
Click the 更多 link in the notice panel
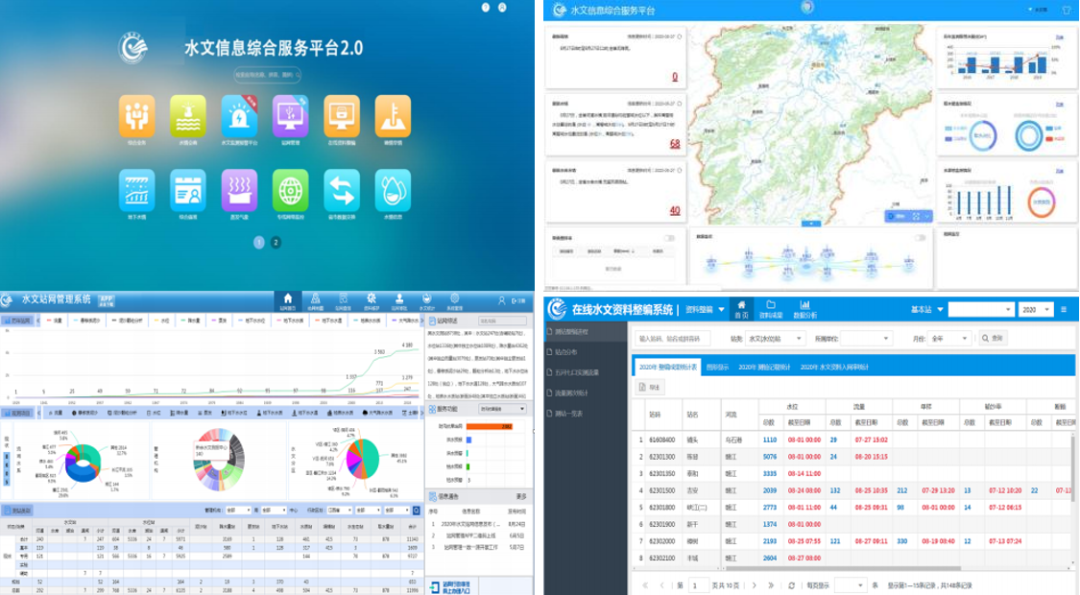(x=521, y=497)
